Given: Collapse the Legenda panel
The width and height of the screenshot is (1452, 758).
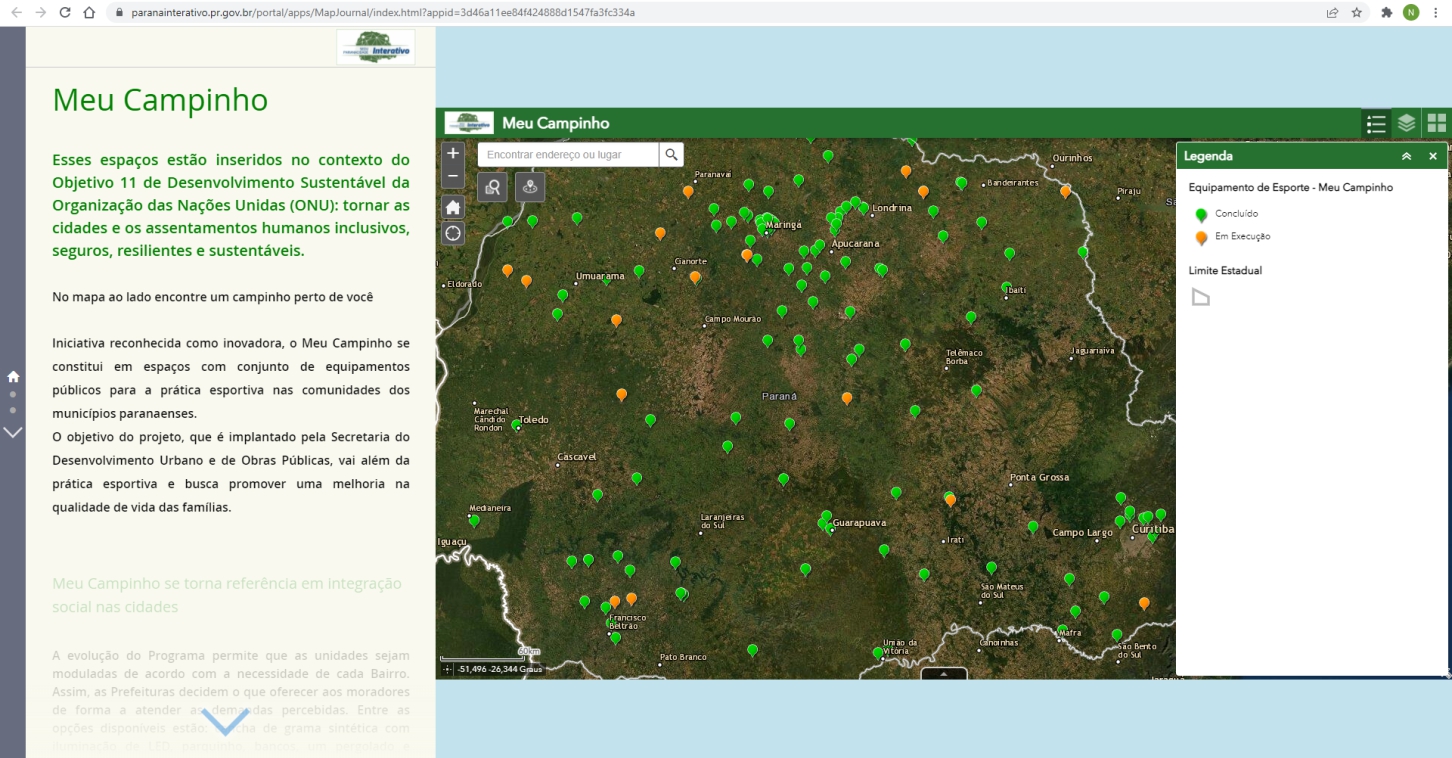Looking at the screenshot, I should tap(1406, 156).
